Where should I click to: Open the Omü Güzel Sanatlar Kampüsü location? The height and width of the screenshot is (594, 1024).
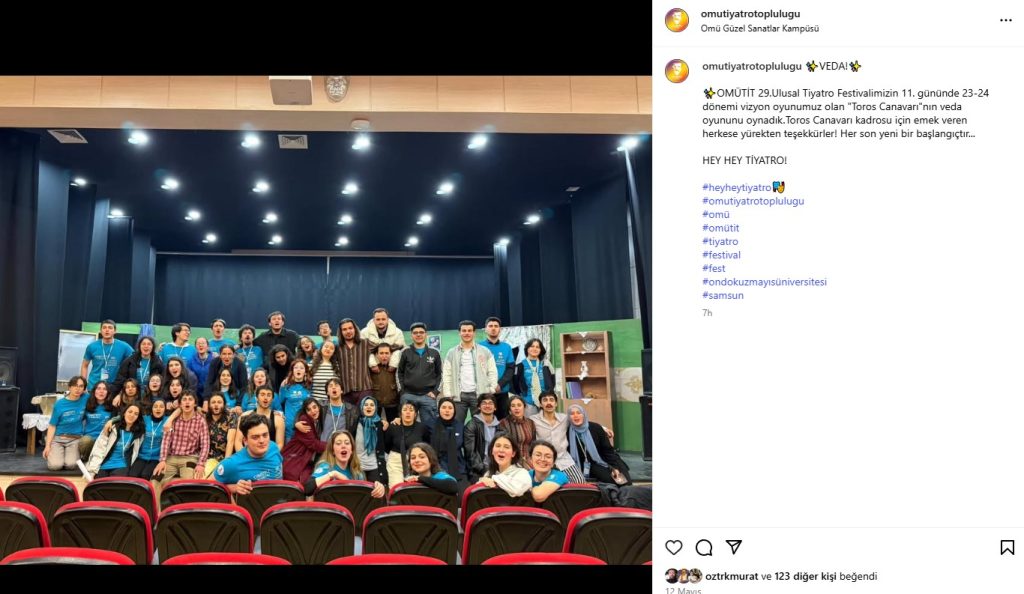coord(760,28)
